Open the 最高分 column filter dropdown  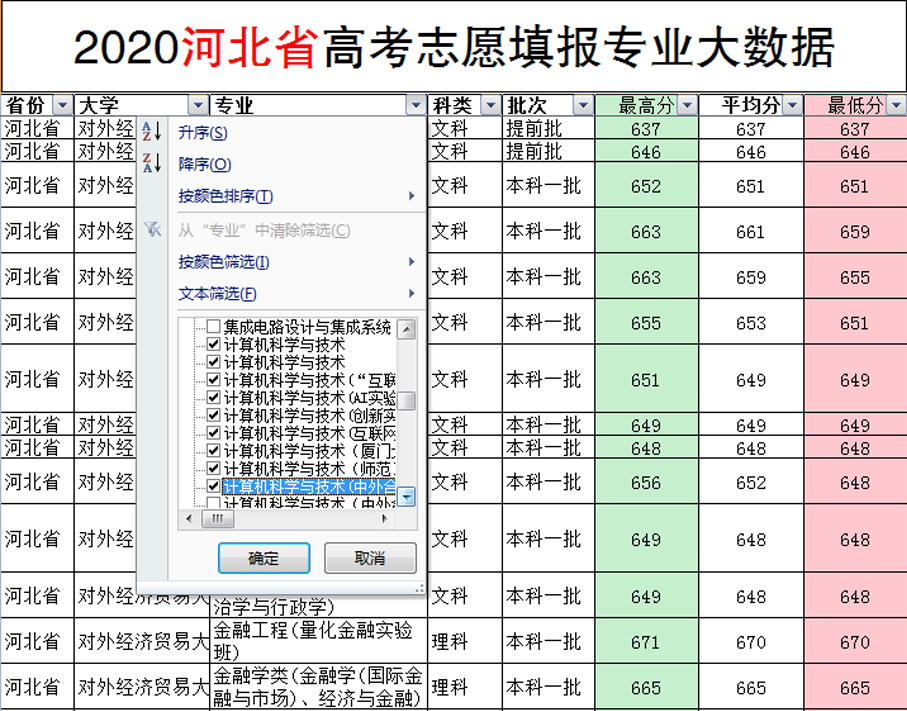[x=687, y=104]
